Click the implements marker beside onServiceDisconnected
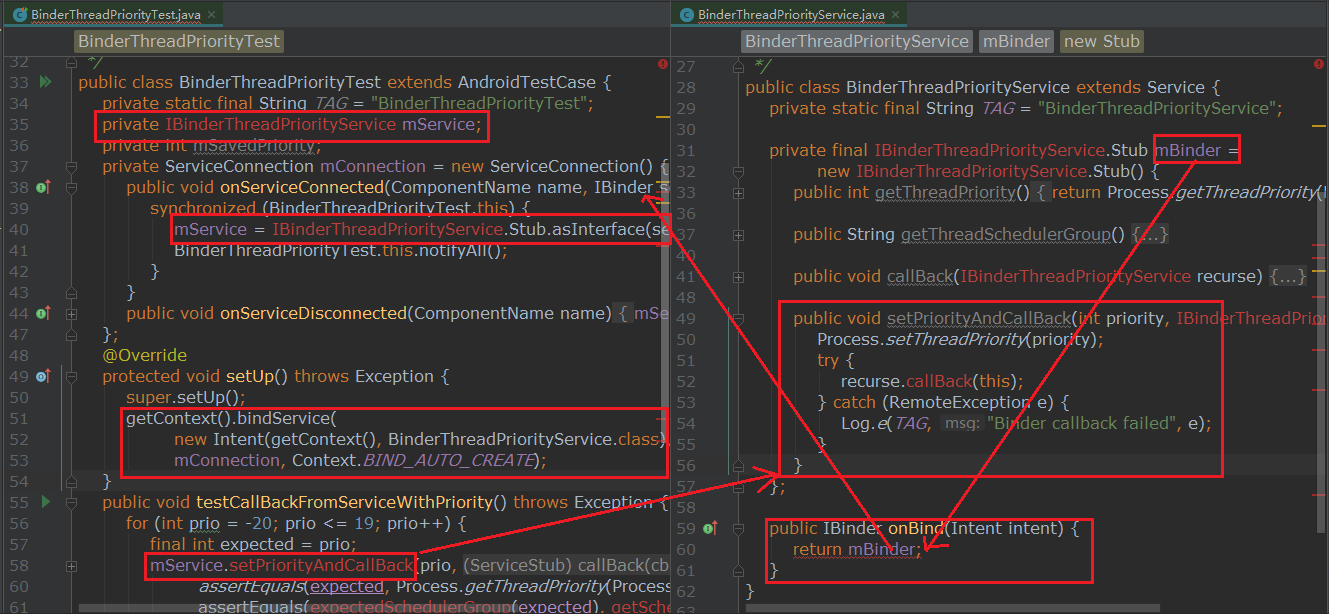Viewport: 1329px width, 614px height. pyautogui.click(x=43, y=313)
